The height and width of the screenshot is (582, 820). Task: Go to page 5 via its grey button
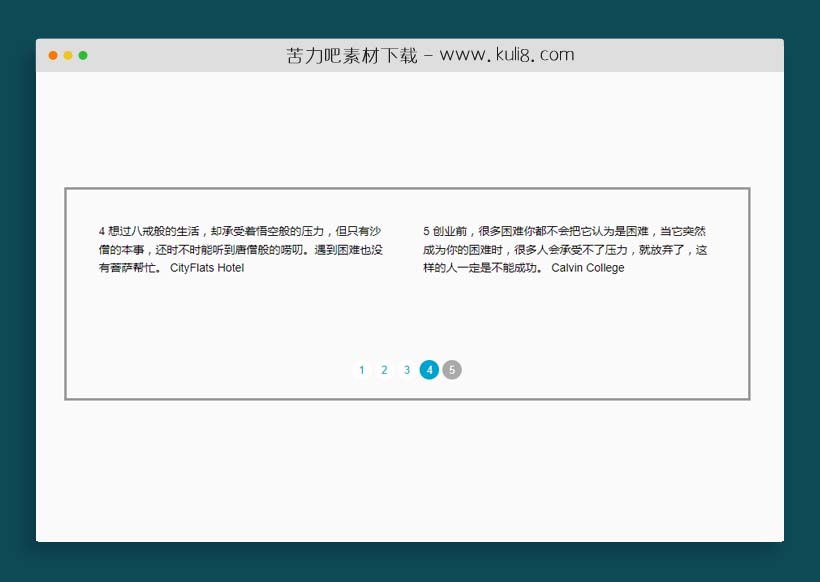452,370
